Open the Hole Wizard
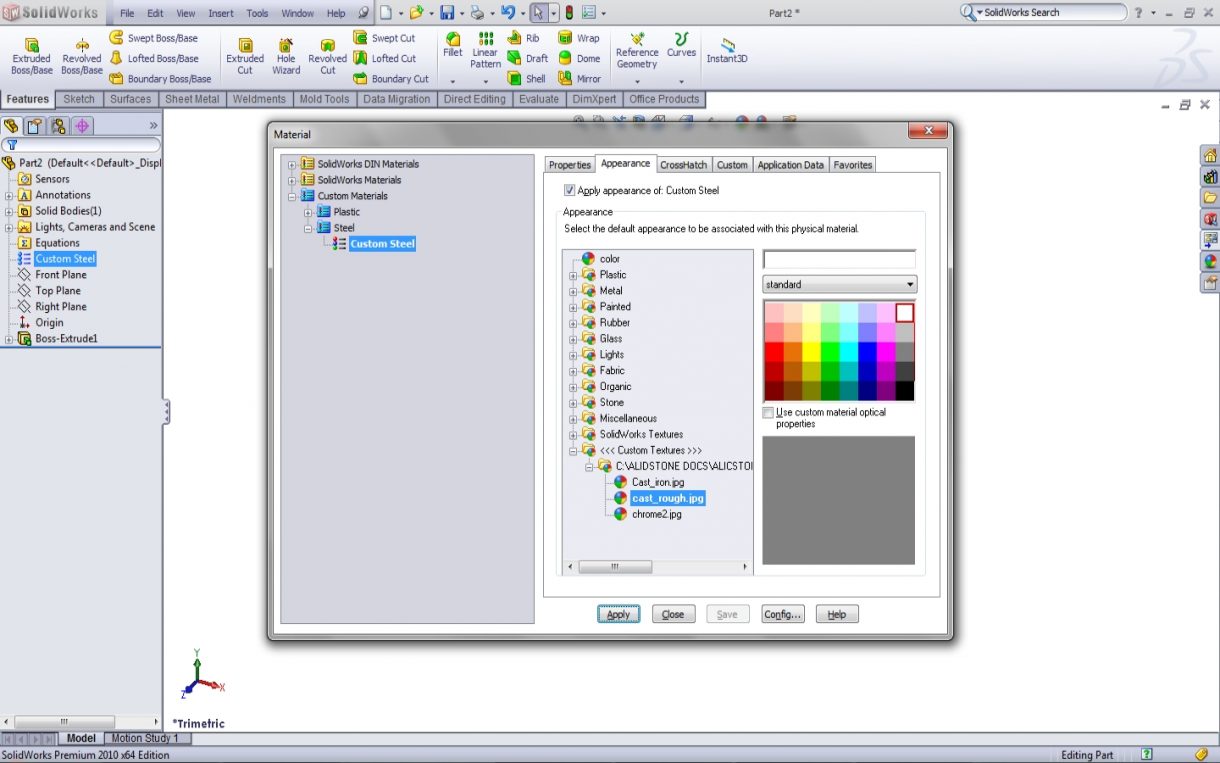Image resolution: width=1220 pixels, height=763 pixels. point(286,57)
